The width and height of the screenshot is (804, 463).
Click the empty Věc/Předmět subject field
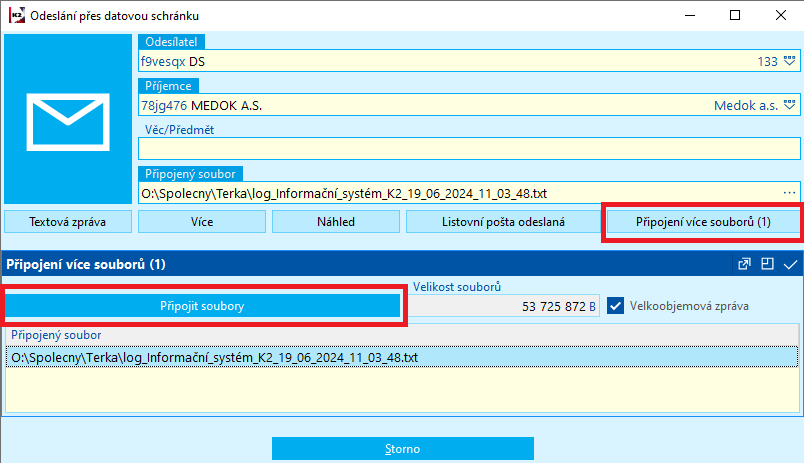click(469, 149)
